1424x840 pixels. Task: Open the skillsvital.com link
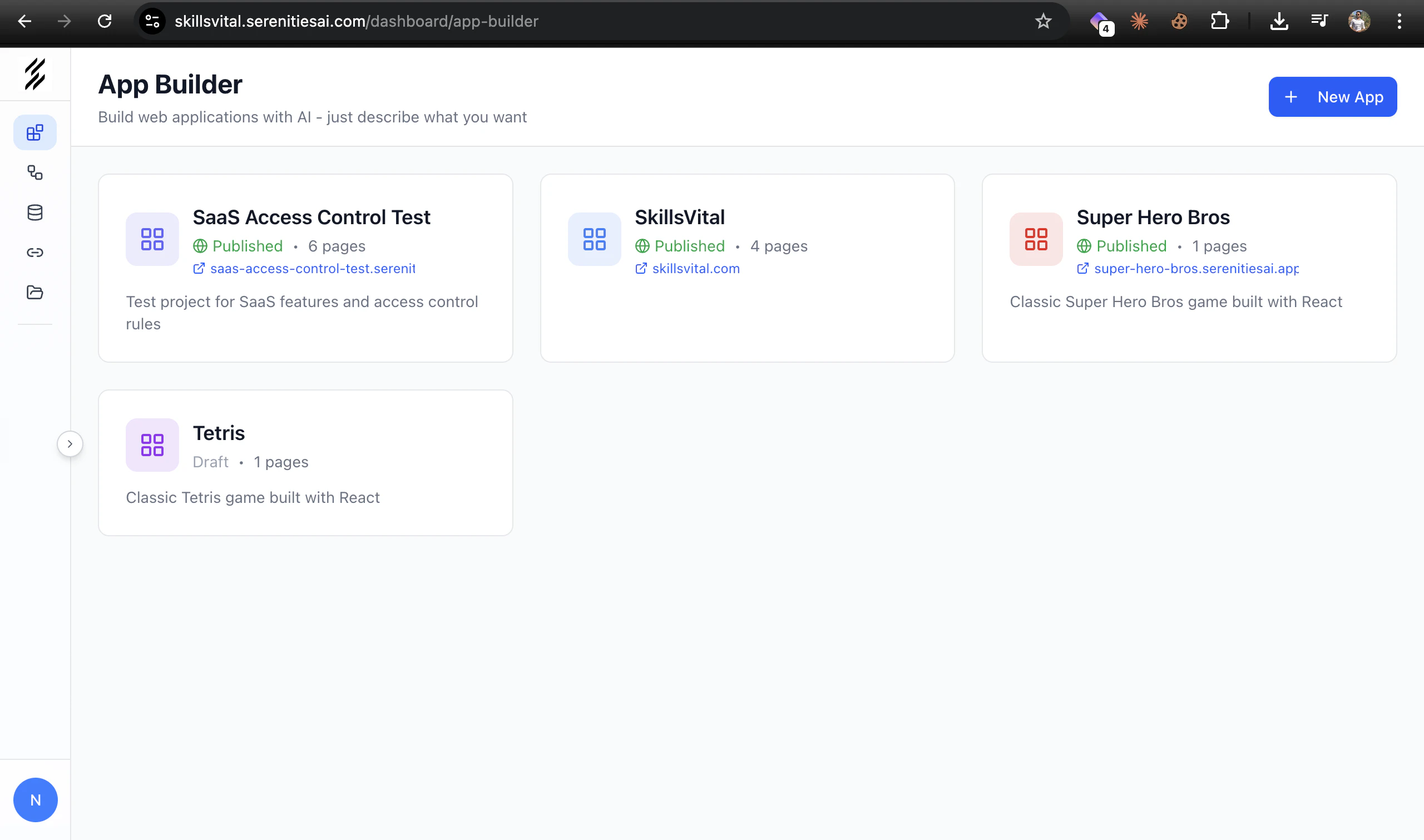695,269
